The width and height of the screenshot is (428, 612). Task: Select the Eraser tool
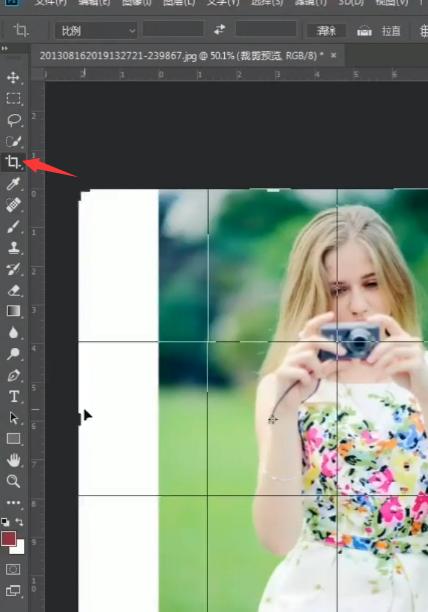coord(13,290)
